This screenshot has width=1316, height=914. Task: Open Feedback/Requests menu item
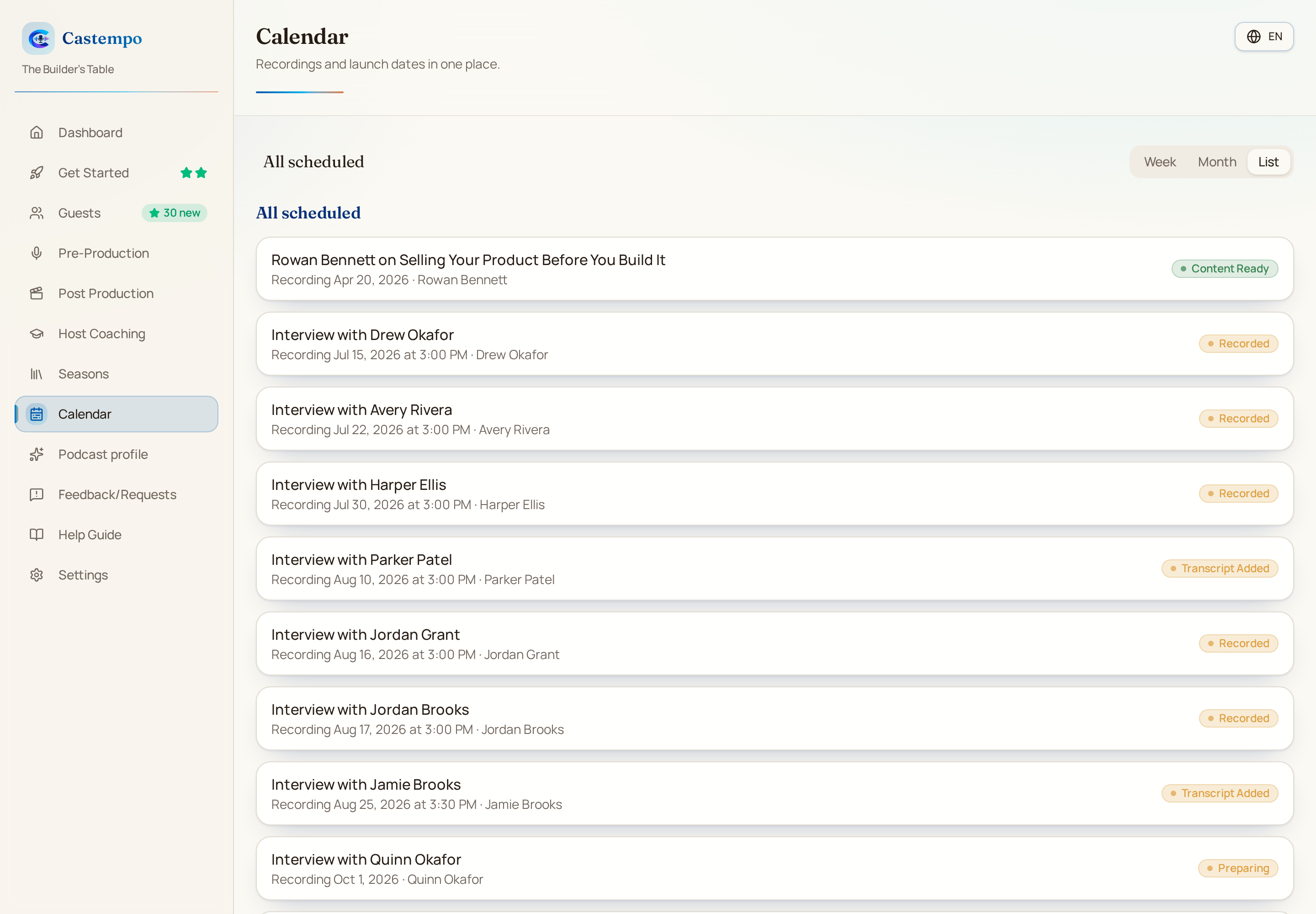[116, 494]
